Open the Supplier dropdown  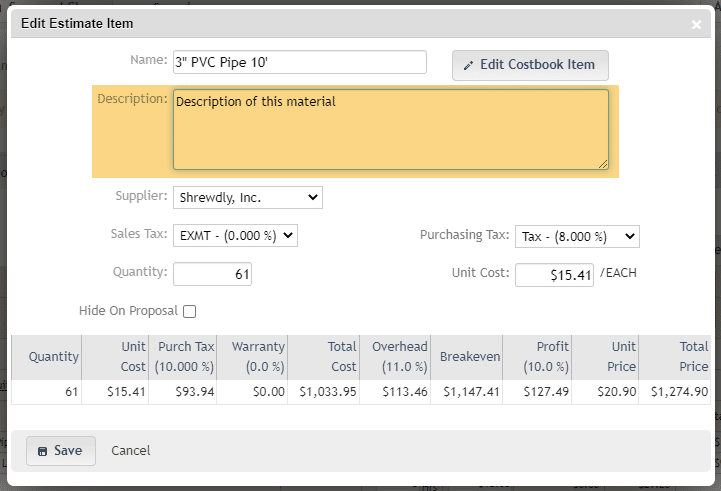click(x=247, y=198)
